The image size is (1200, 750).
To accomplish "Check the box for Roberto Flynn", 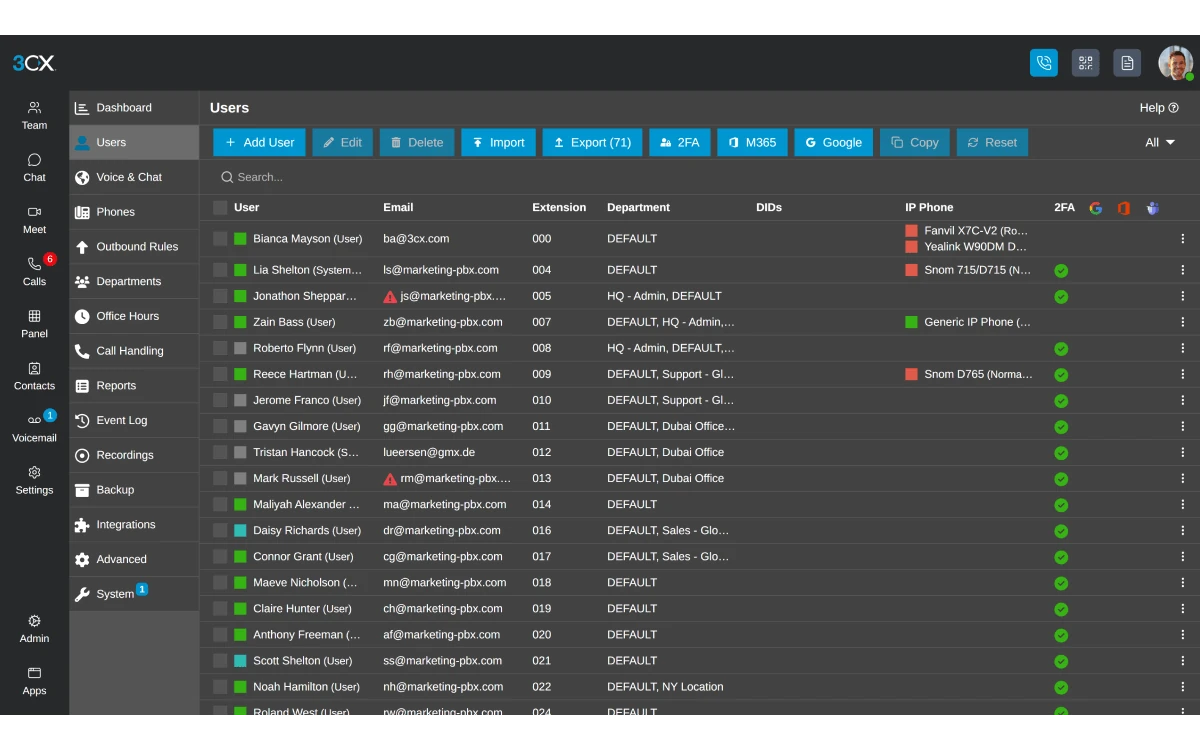I will [220, 348].
